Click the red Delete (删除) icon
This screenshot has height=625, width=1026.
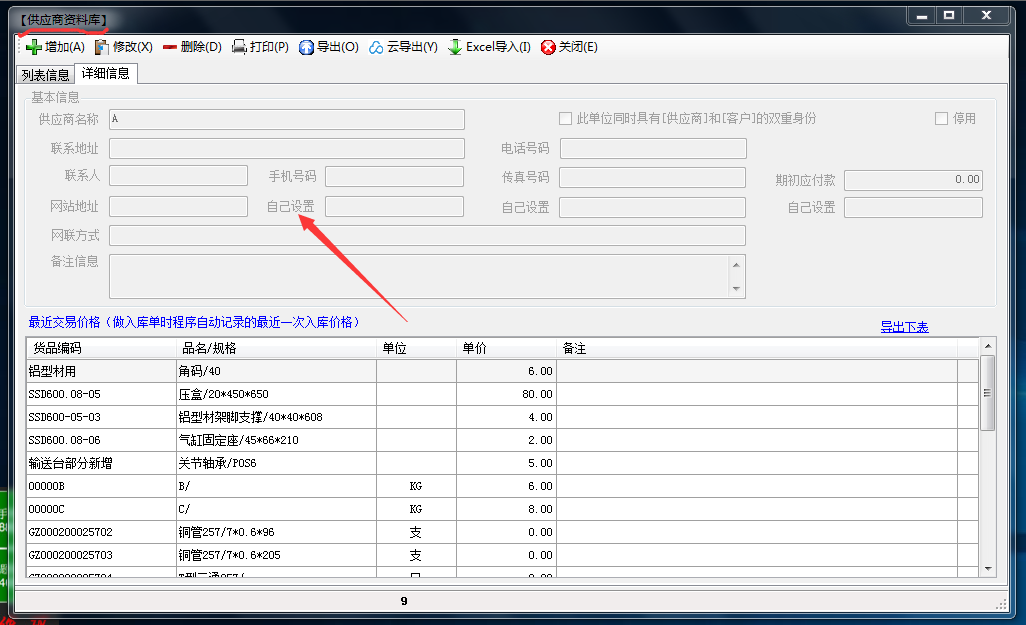coord(169,47)
